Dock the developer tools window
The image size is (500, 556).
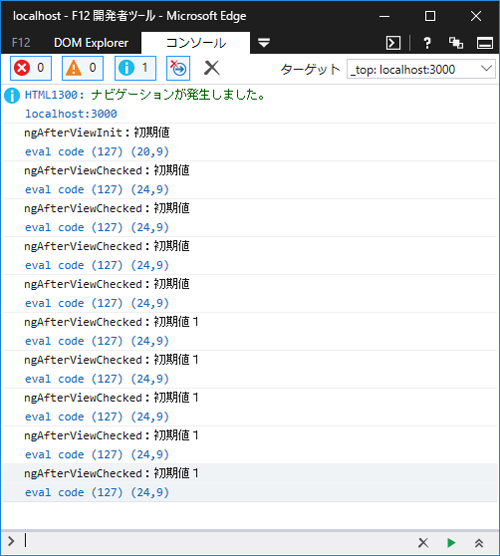485,43
